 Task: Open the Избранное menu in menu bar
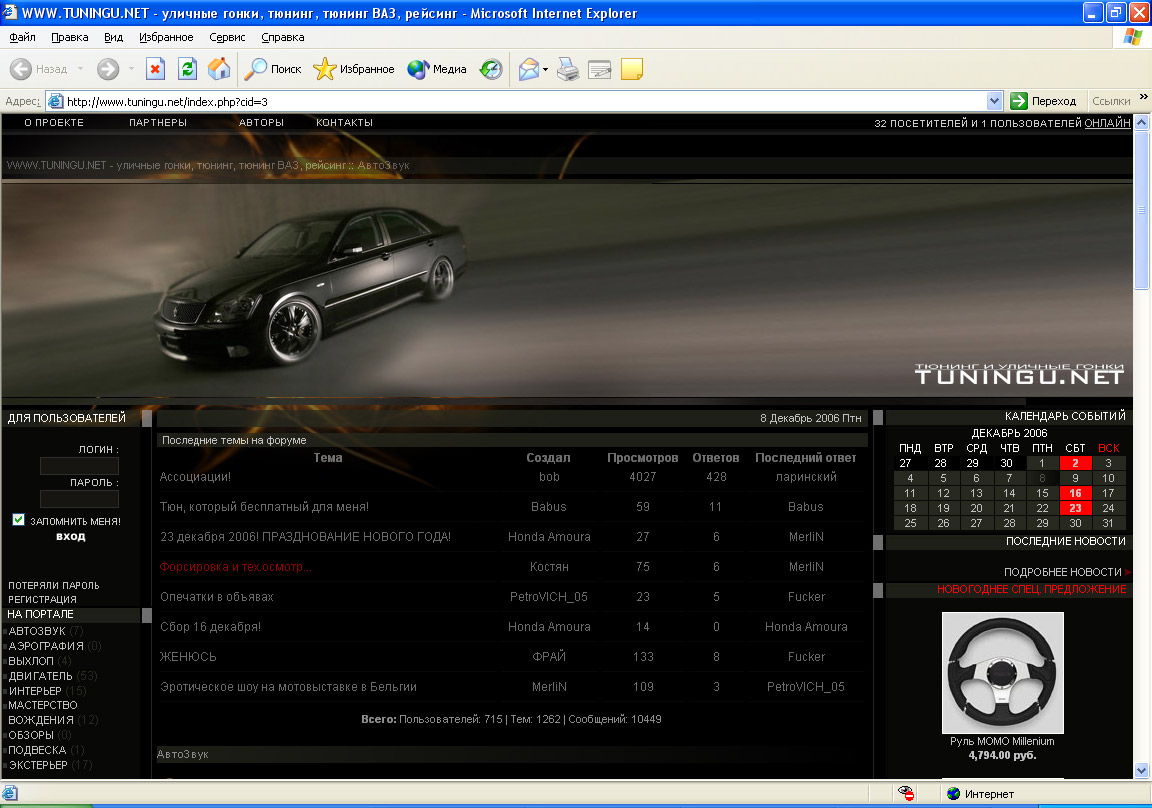166,37
